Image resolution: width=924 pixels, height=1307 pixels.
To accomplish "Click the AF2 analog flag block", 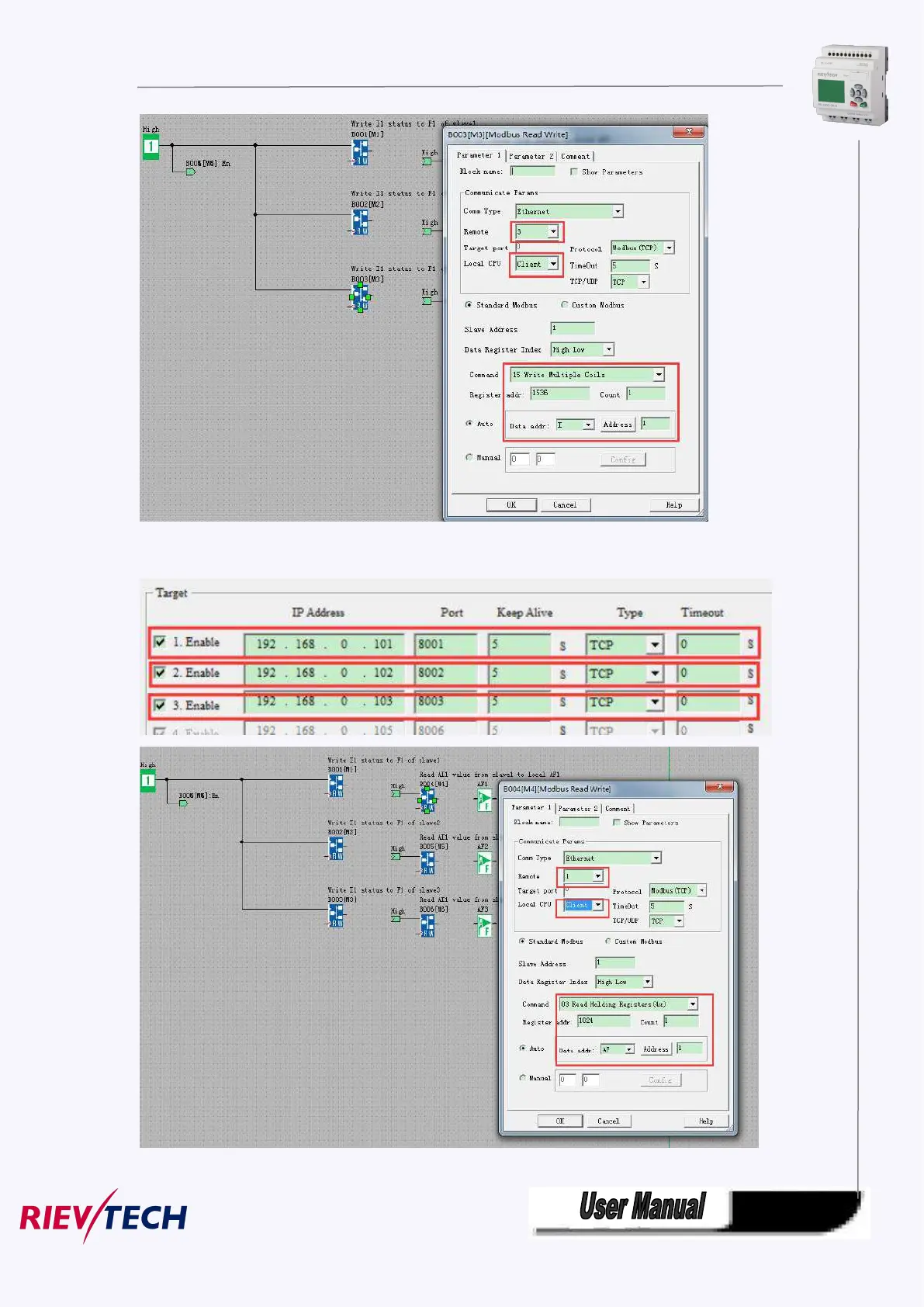I will 484,863.
